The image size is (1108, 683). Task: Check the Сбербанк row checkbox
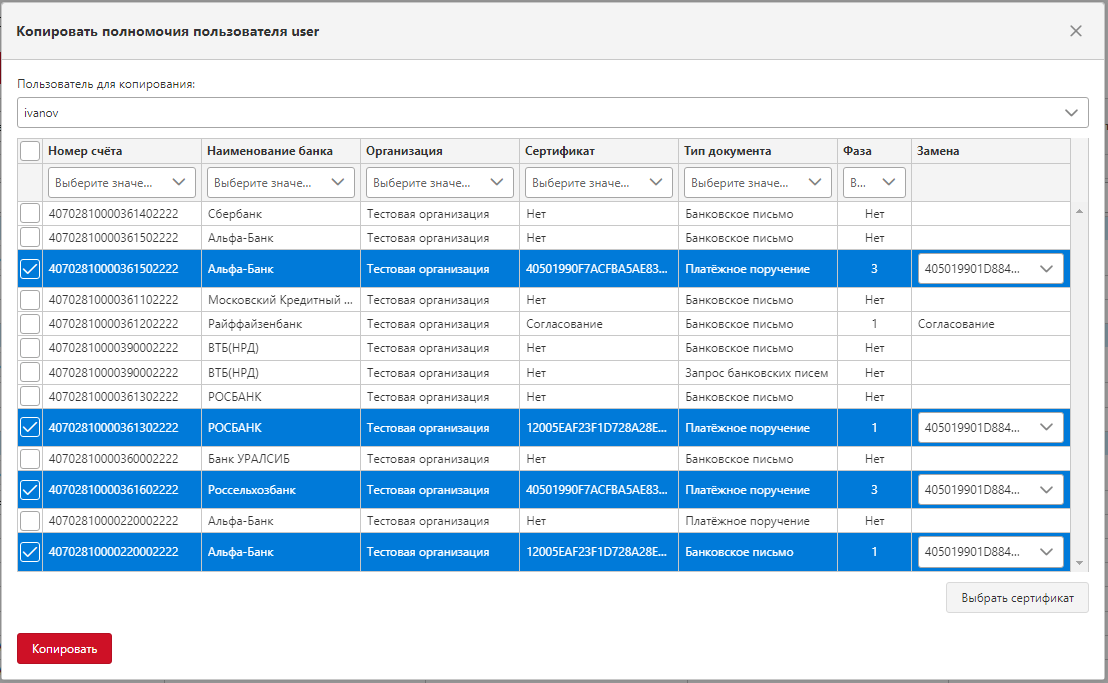[30, 214]
